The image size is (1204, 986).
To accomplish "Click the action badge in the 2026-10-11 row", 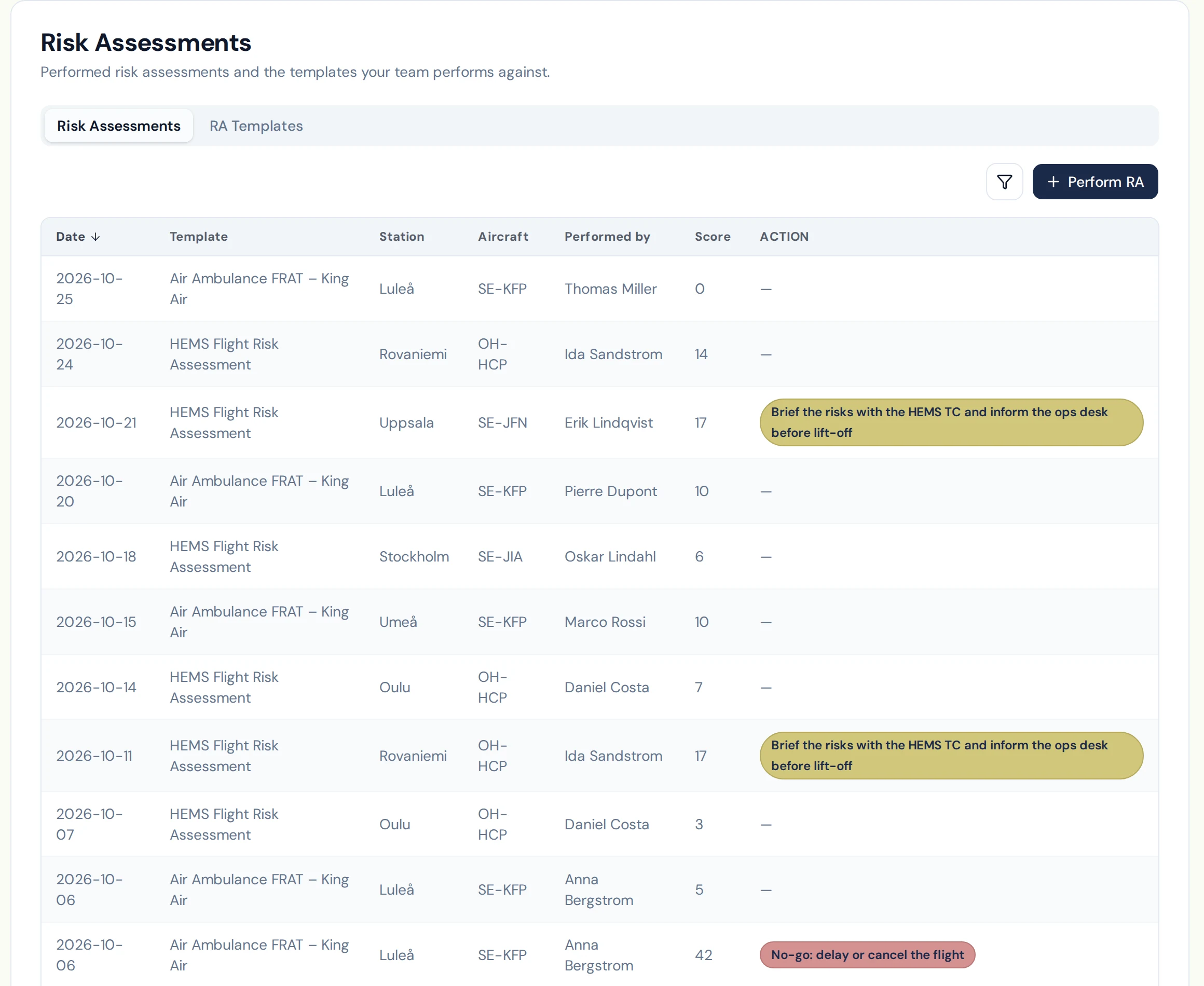I will tap(951, 756).
